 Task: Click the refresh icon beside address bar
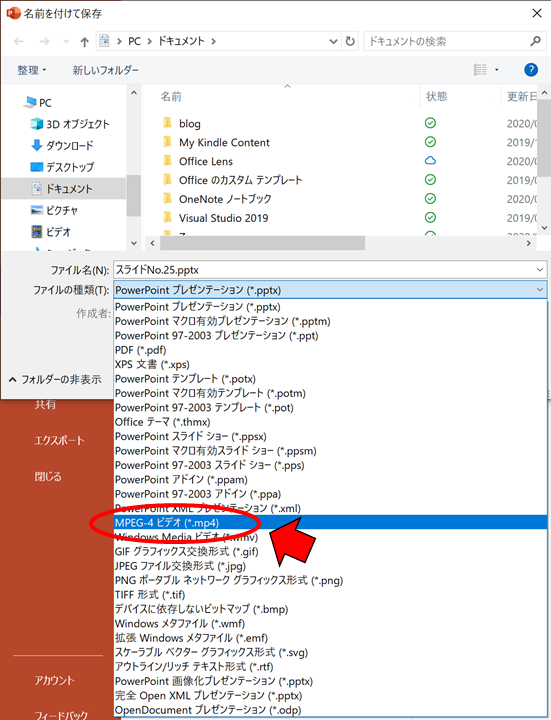350,41
